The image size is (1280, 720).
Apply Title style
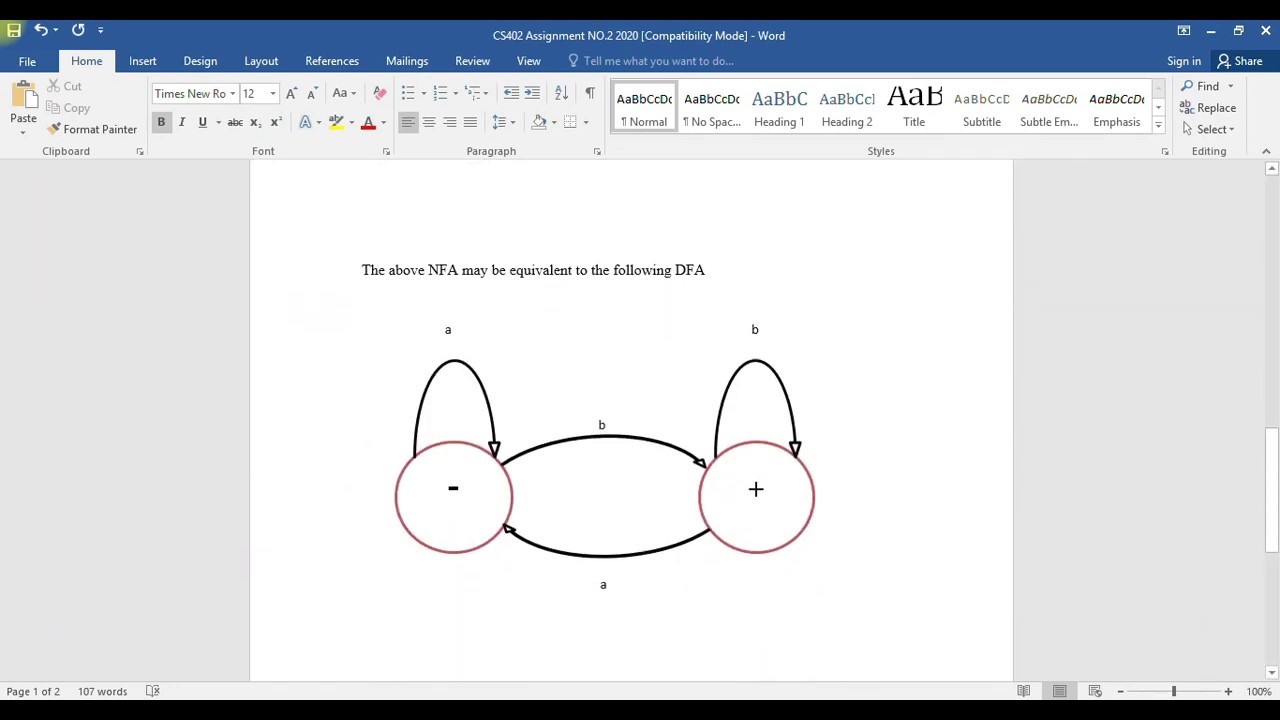(914, 108)
